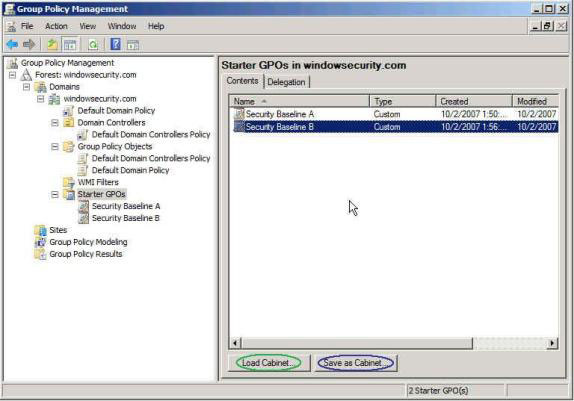
Task: Click the horizontal scrollbar thumb in list
Action: tap(357, 343)
